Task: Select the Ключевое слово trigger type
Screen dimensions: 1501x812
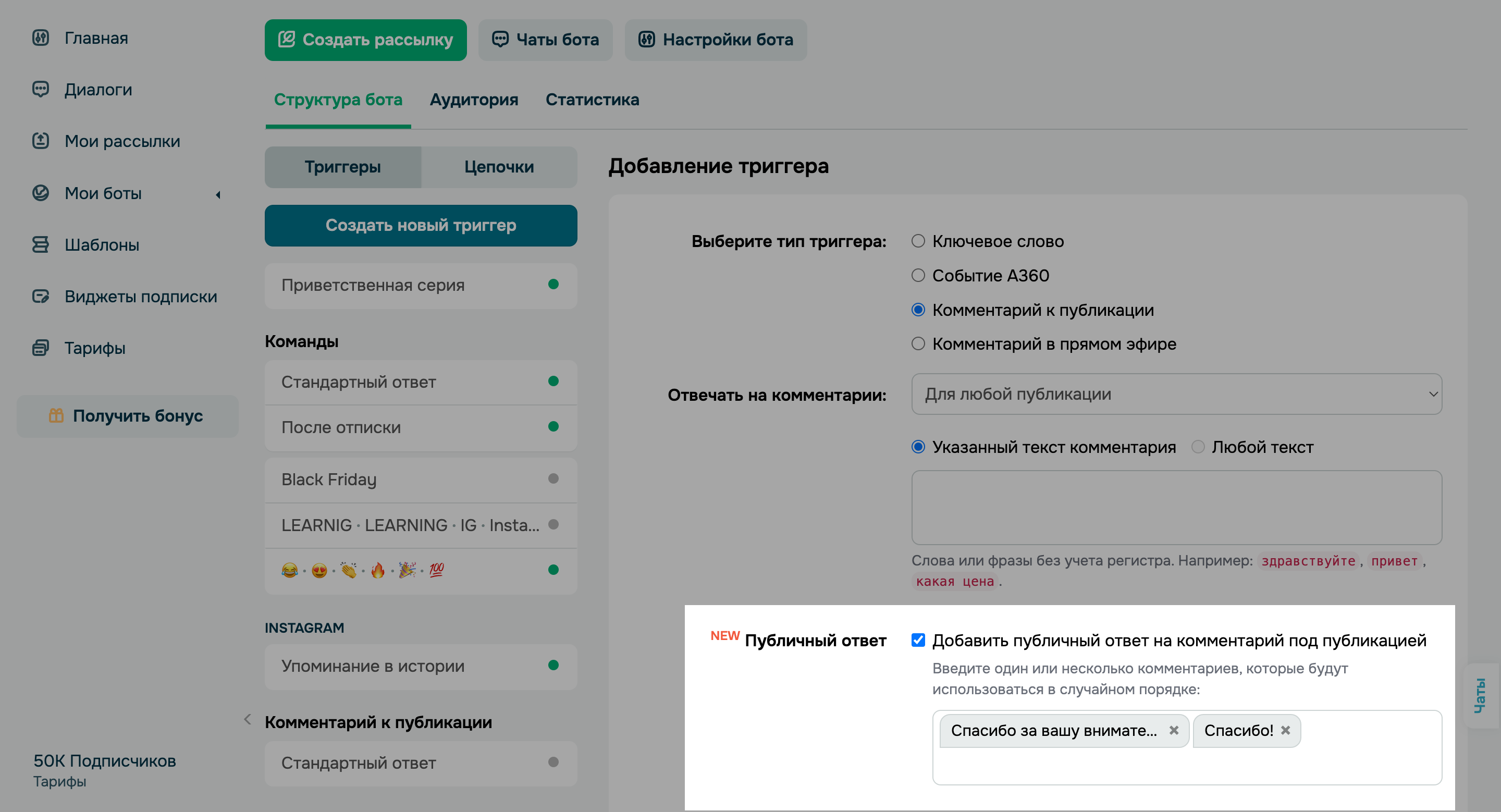Action: 918,241
